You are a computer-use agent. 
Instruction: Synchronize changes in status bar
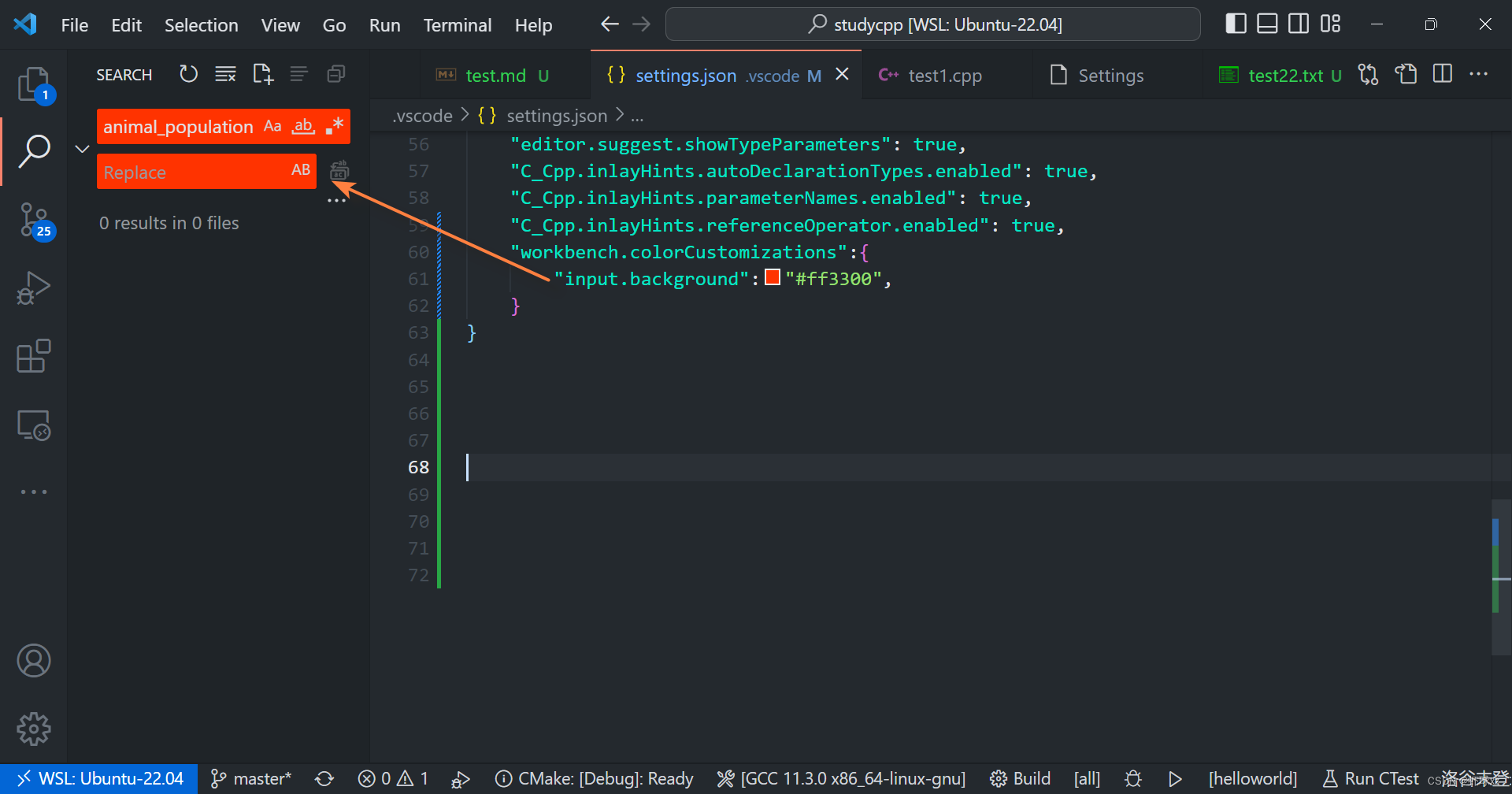tap(324, 778)
